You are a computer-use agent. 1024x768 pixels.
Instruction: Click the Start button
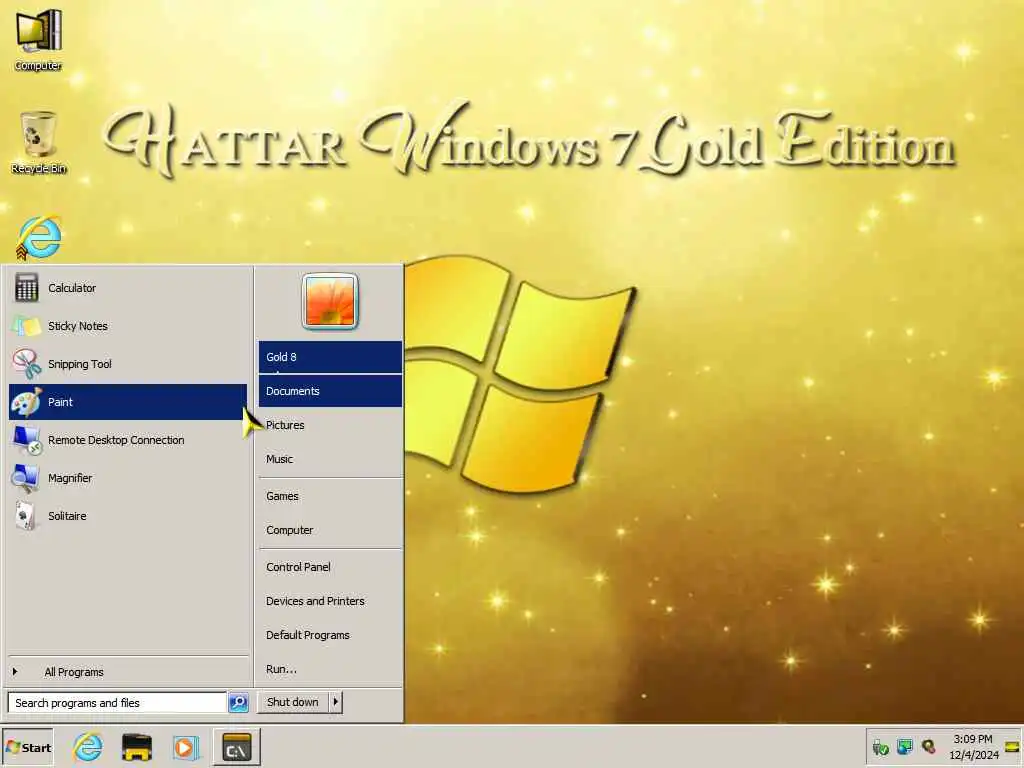27,747
